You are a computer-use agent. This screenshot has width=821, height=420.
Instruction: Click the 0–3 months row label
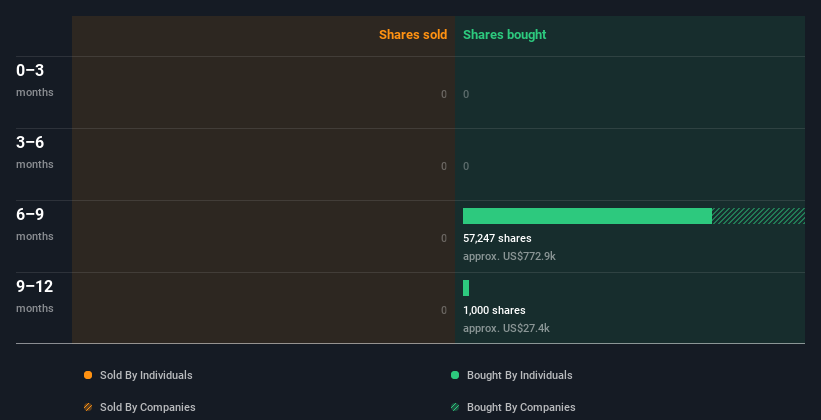[x=35, y=80]
